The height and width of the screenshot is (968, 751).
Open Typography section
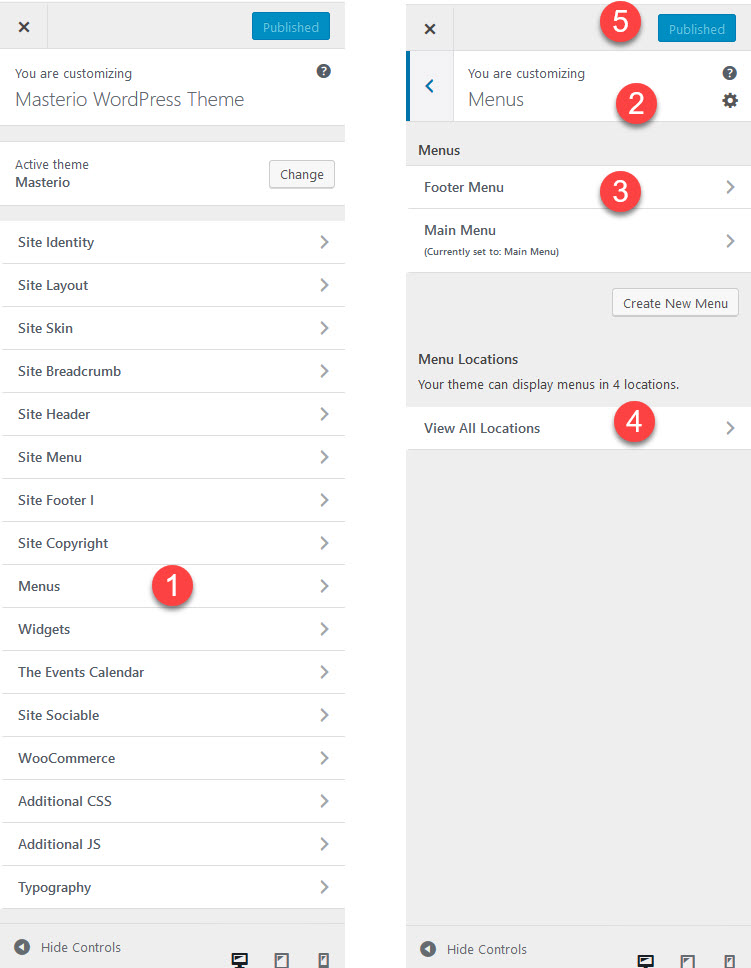[173, 887]
